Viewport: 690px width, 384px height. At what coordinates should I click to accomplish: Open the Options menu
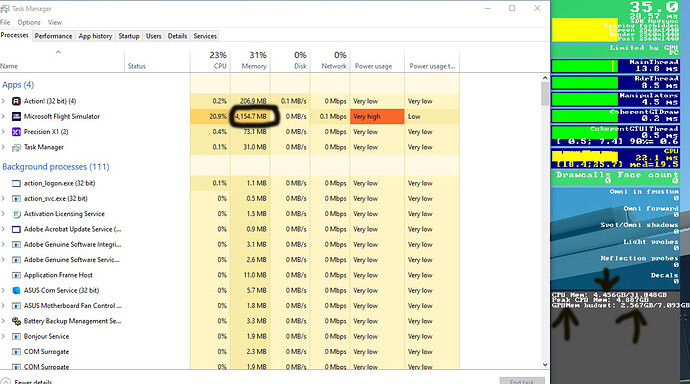[29, 22]
